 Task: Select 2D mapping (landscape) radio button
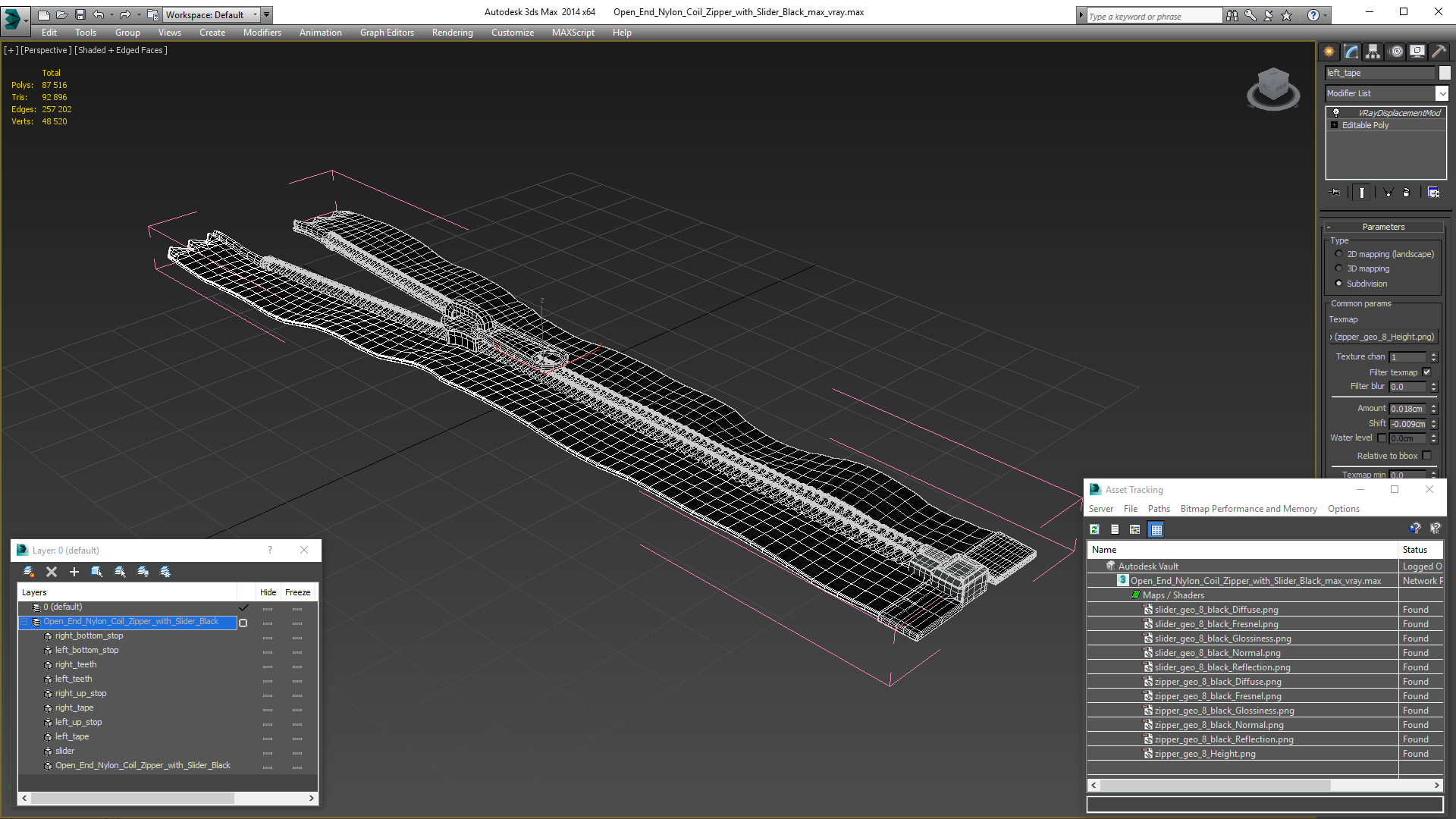[1338, 254]
